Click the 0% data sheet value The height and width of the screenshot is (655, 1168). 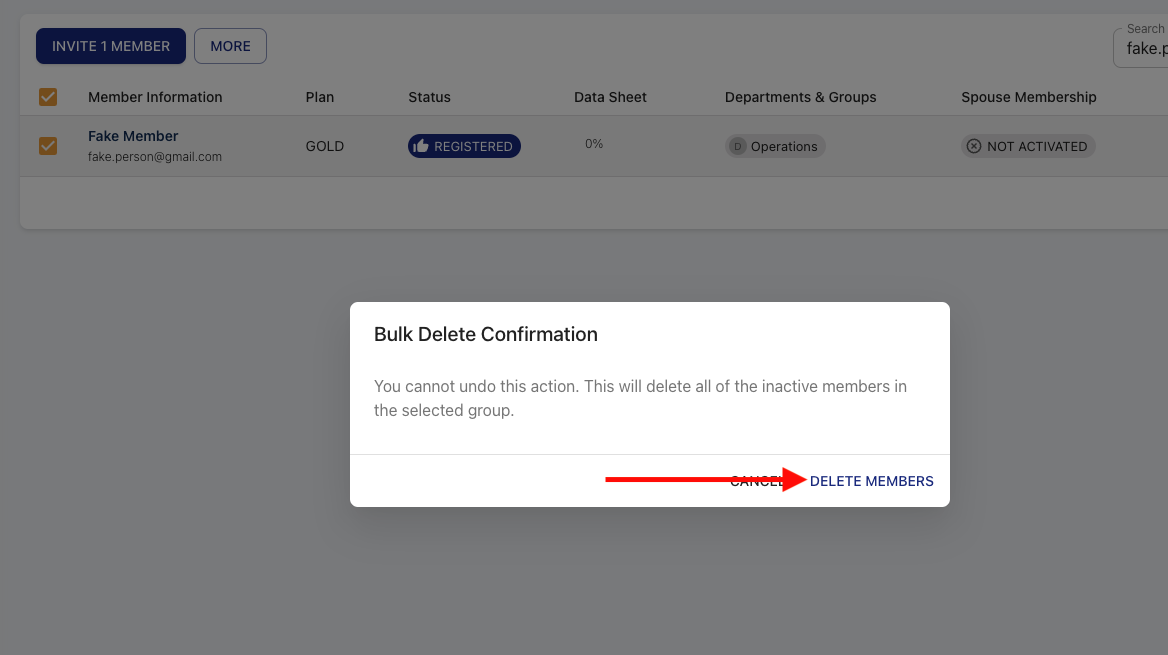[594, 144]
